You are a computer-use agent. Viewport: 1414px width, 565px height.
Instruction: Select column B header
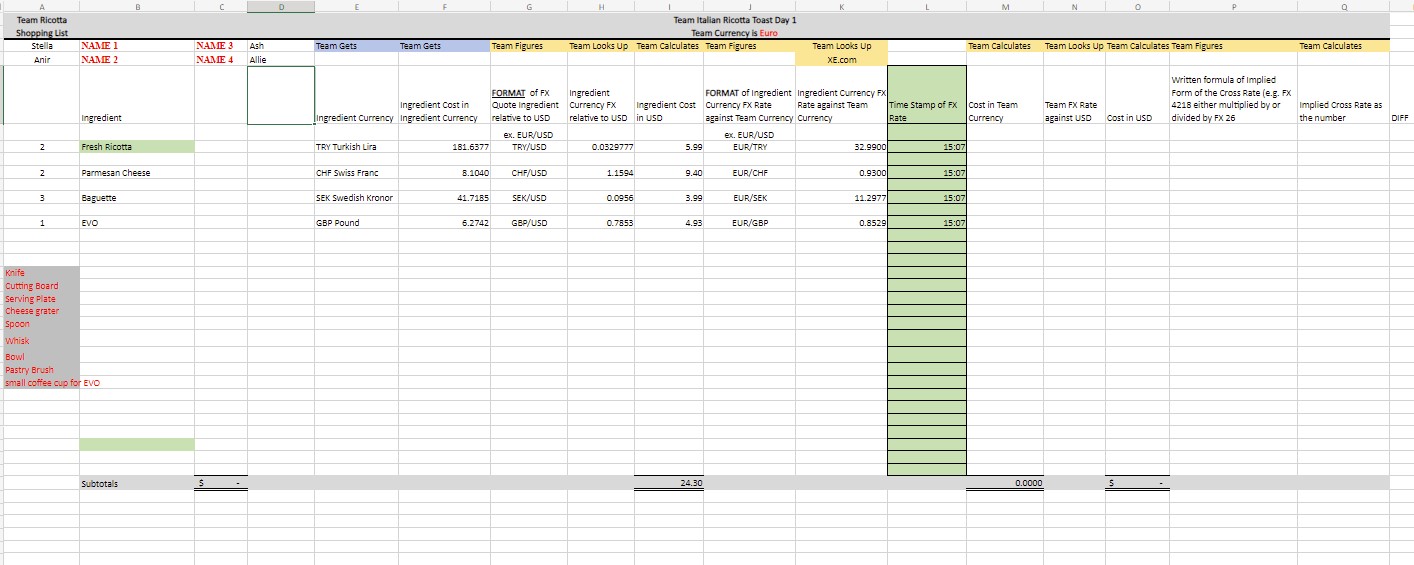tap(137, 6)
